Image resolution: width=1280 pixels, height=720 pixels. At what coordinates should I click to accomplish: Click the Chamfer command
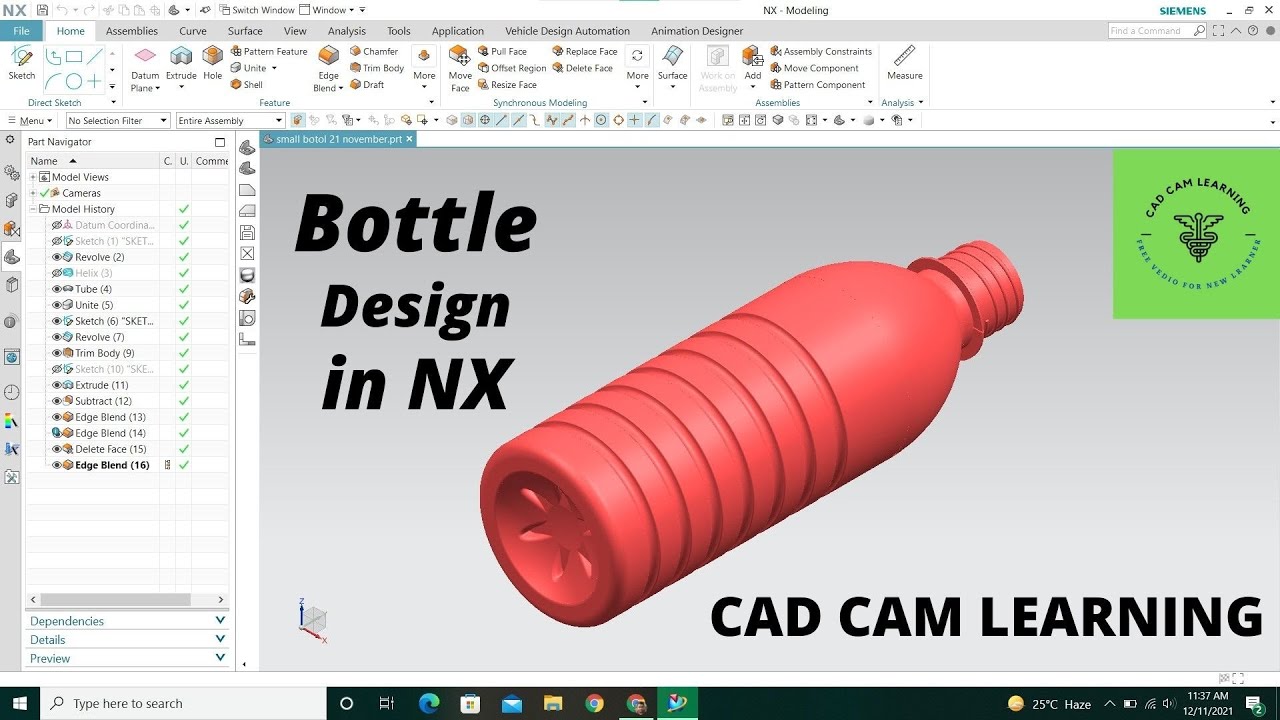374,51
